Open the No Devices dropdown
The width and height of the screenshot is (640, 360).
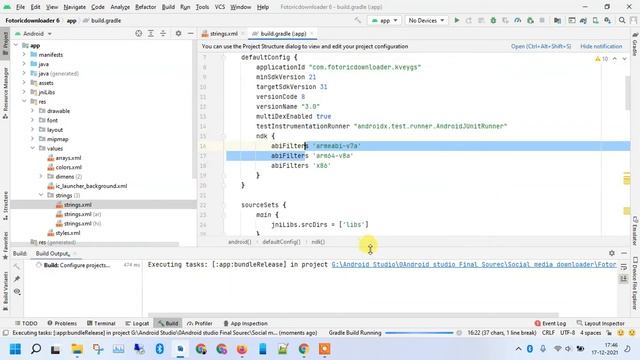point(426,20)
